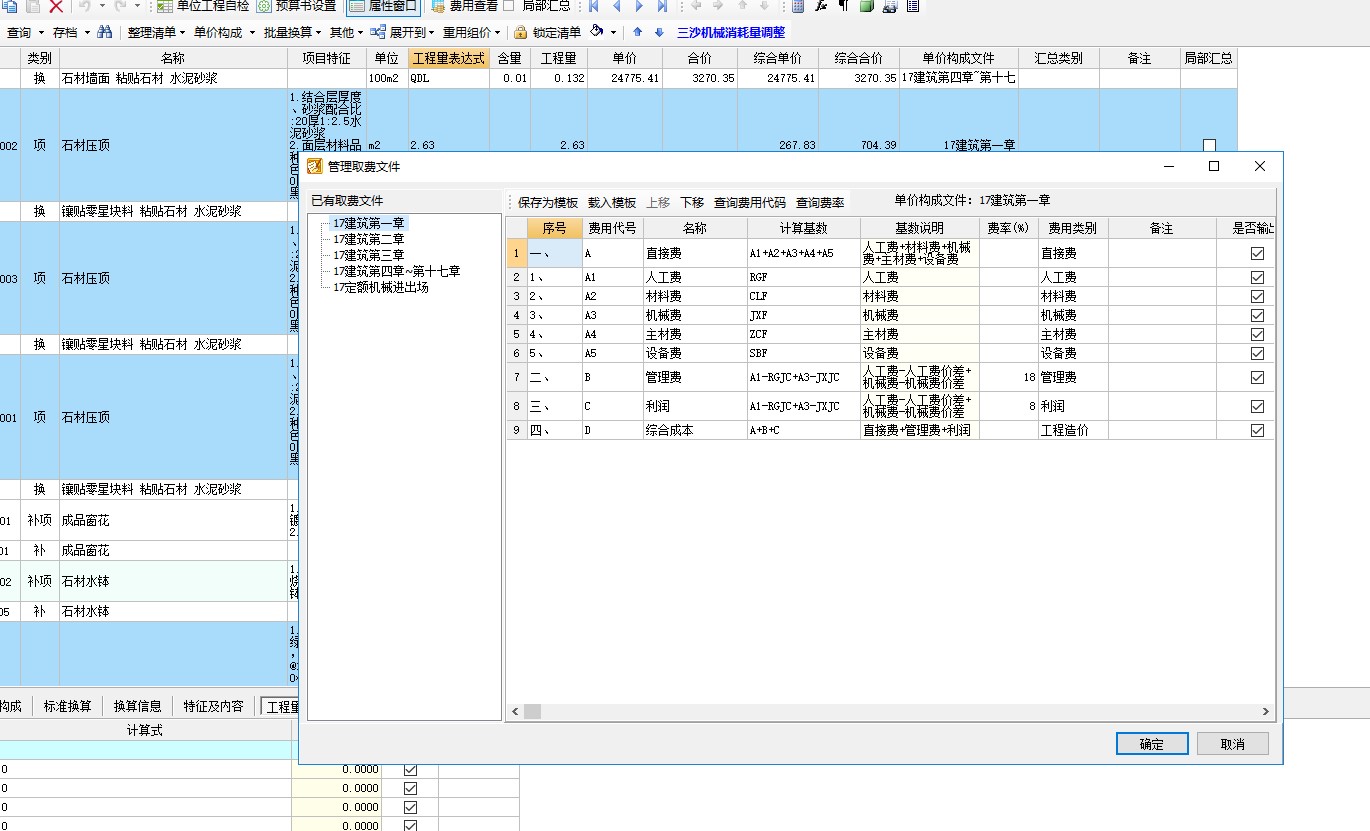Click the 取消 cancel button
The image size is (1370, 831).
pos(1233,744)
